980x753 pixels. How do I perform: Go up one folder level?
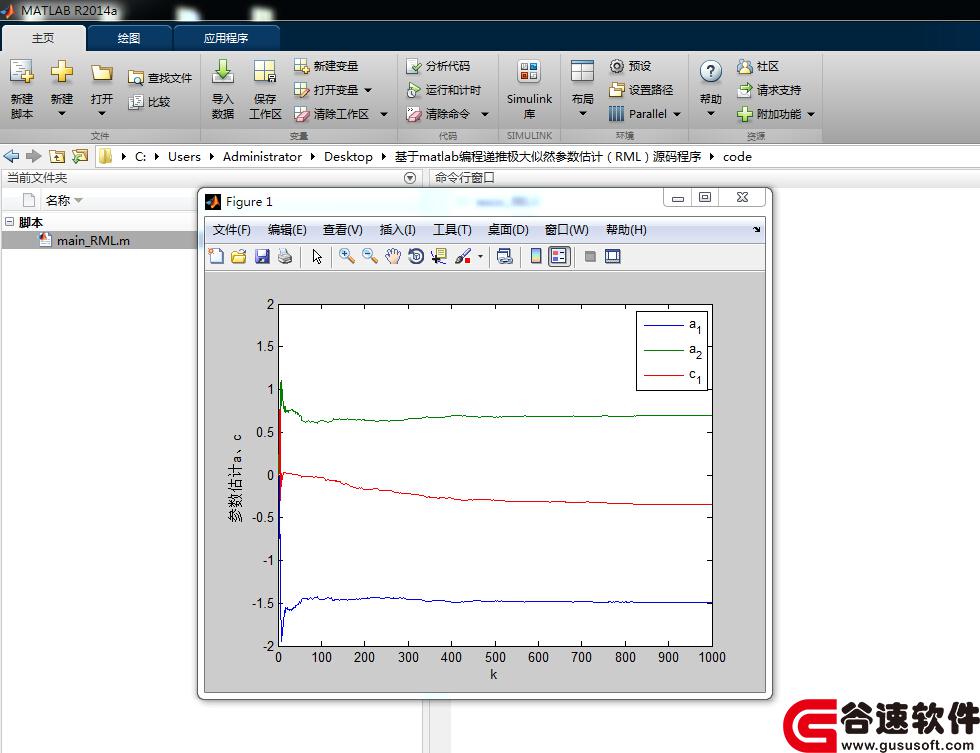coord(57,156)
